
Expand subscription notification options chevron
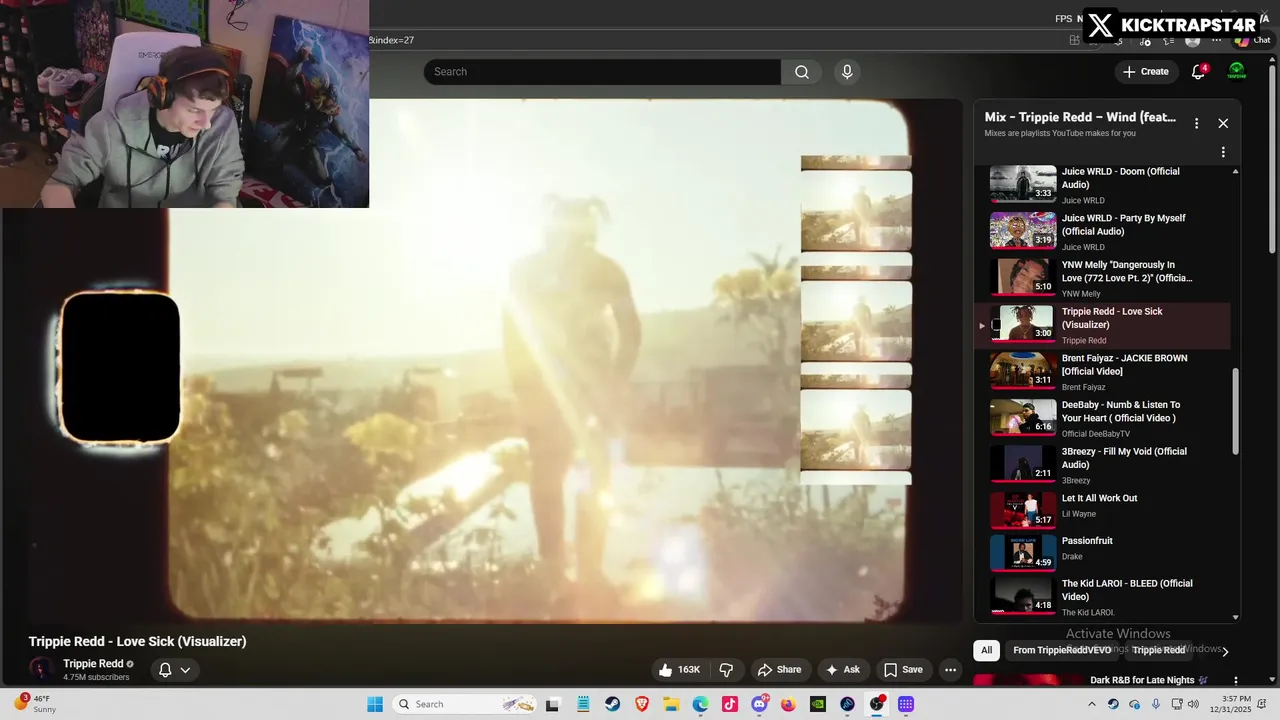(185, 670)
